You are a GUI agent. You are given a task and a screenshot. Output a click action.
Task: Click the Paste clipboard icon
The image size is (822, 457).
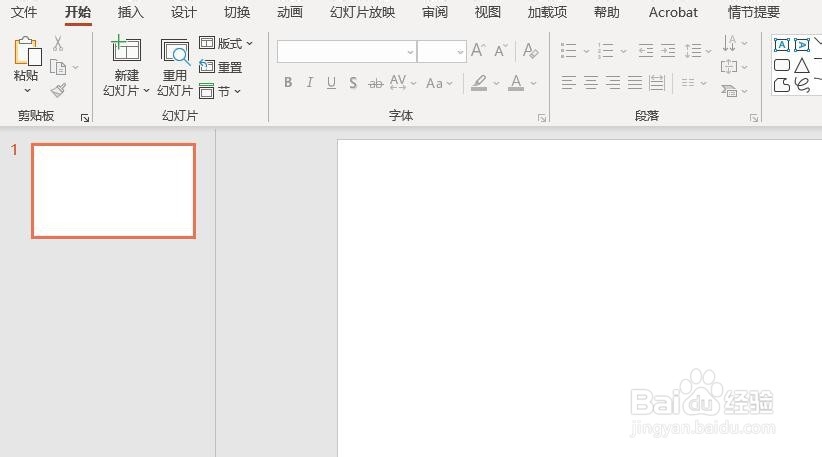coord(27,52)
